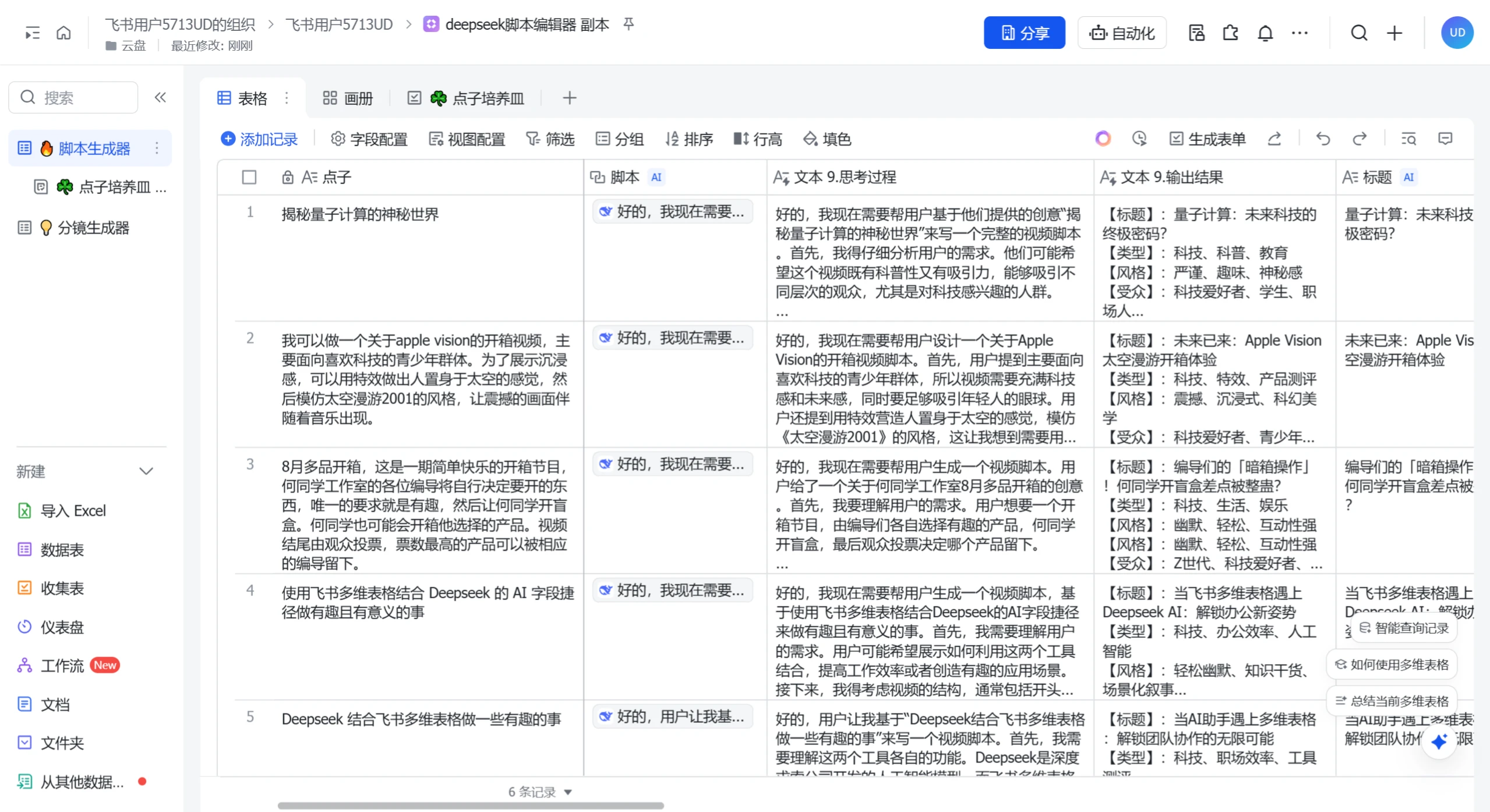Open the 筛选 filter settings
This screenshot has height=812, width=1490.
tap(550, 139)
